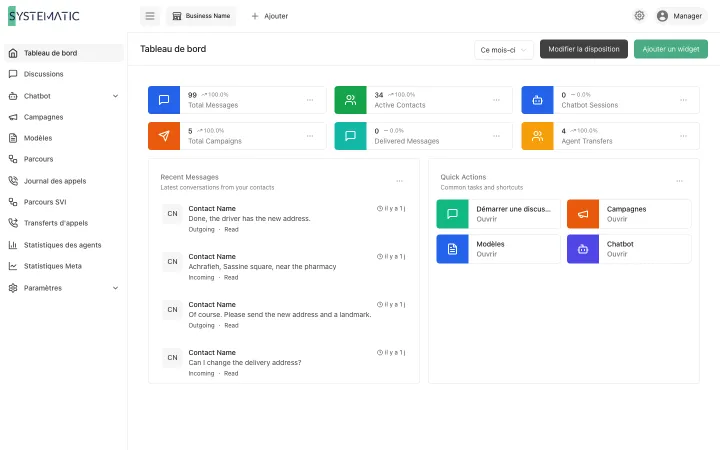Go to Discussions in sidebar
720x450 pixels.
[64, 74]
